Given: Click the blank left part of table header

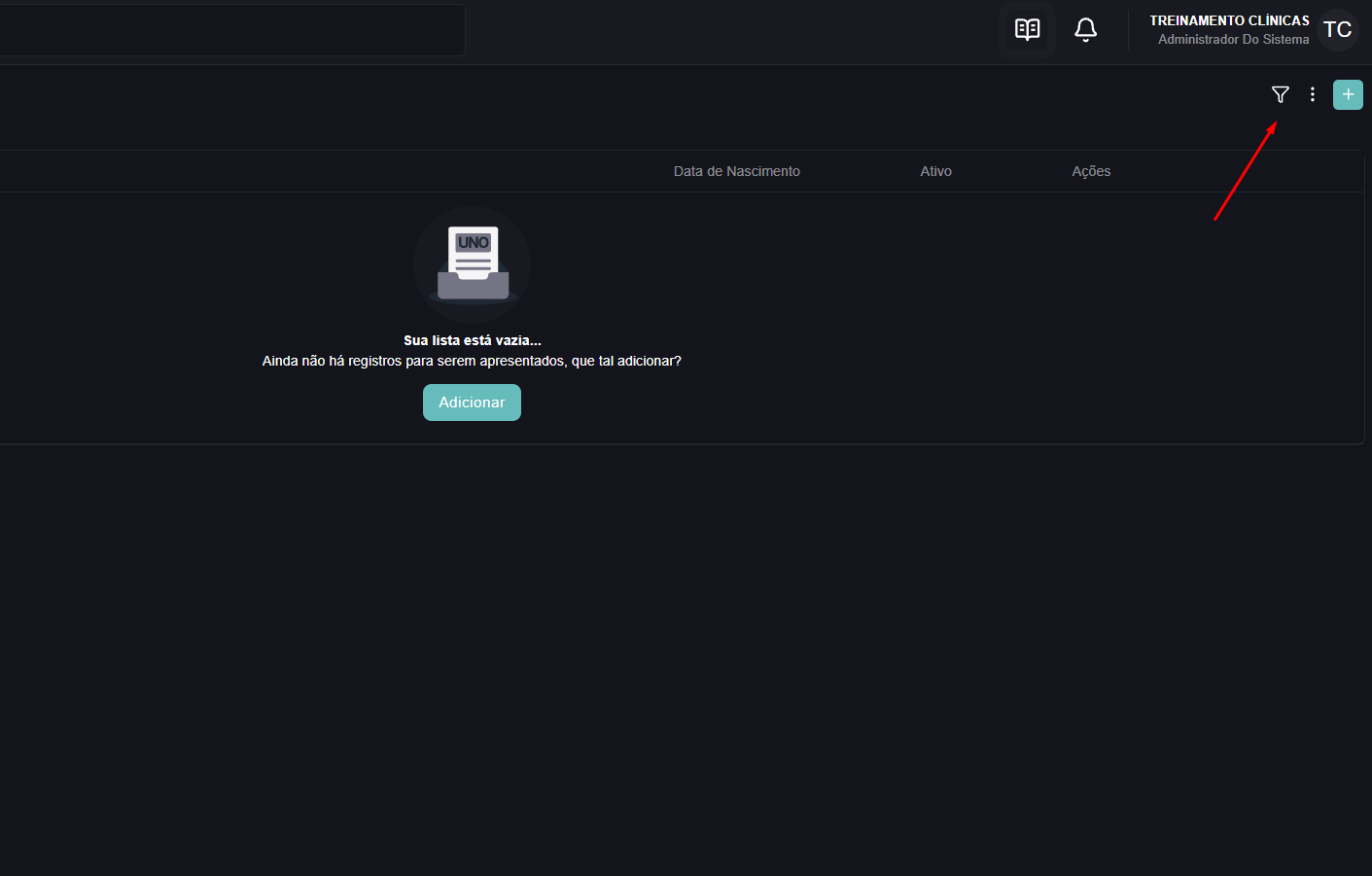Looking at the screenshot, I should [x=331, y=171].
